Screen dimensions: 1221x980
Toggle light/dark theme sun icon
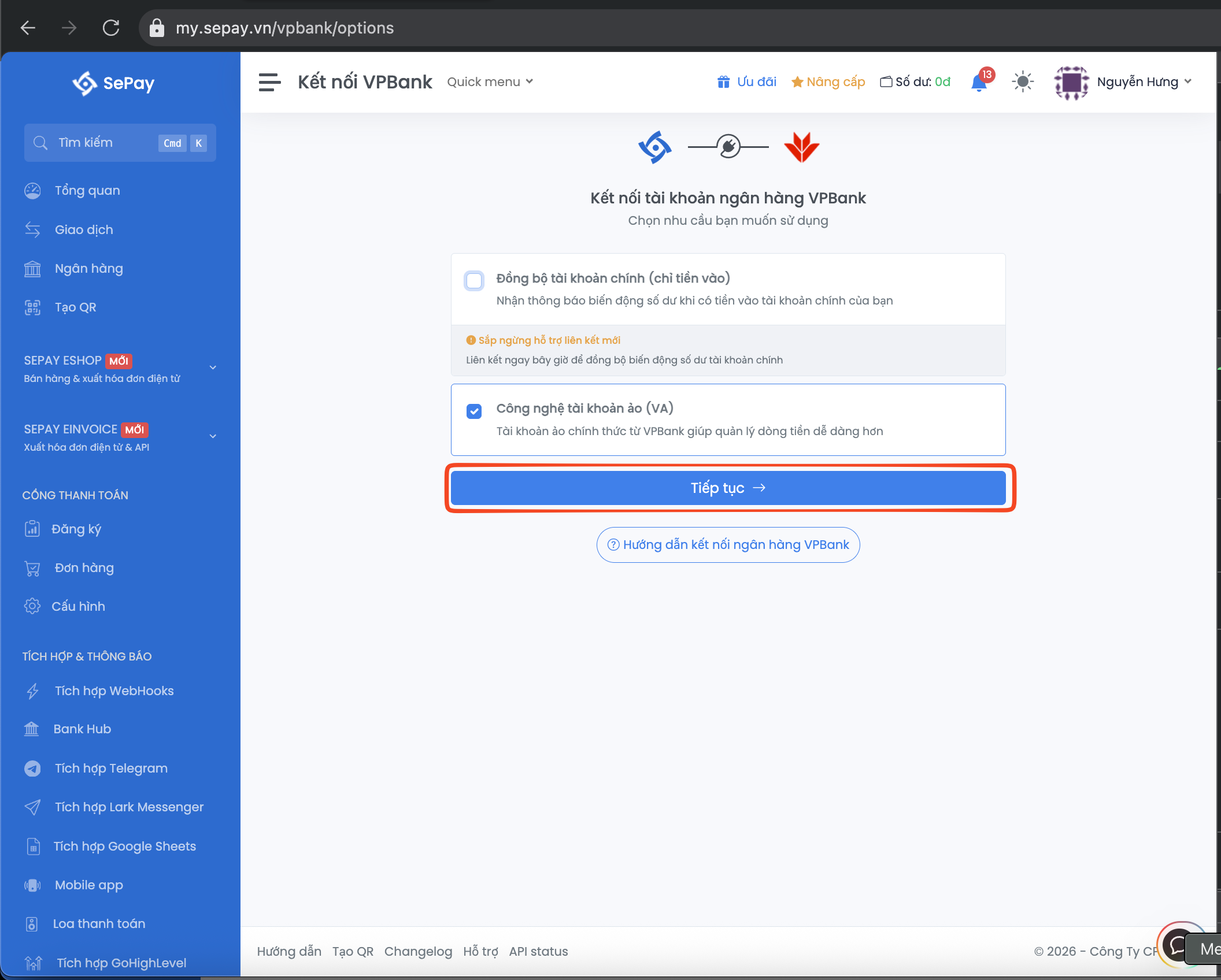tap(1023, 82)
